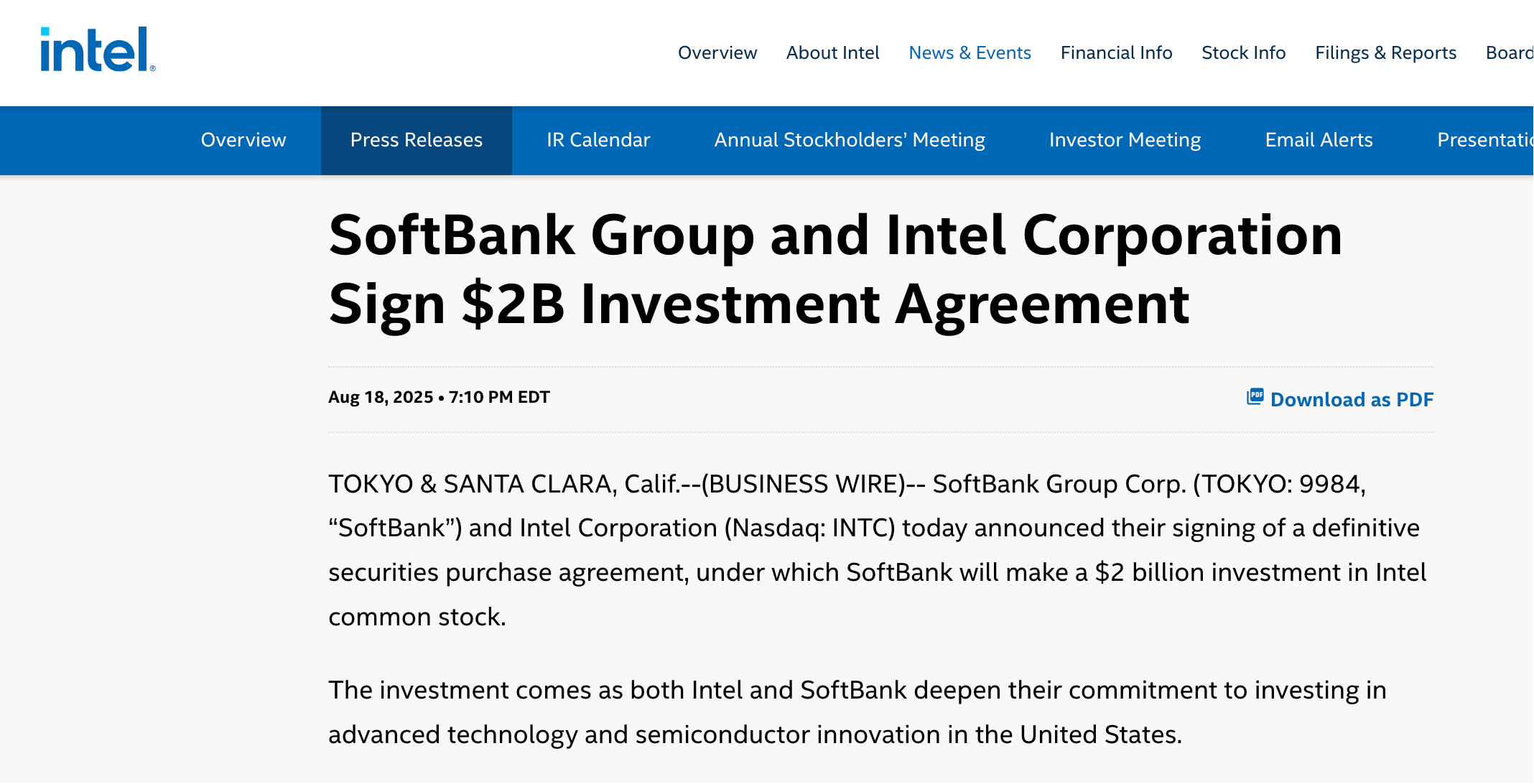1534x784 pixels.
Task: Select News & Events in the top menu
Action: [x=970, y=52]
